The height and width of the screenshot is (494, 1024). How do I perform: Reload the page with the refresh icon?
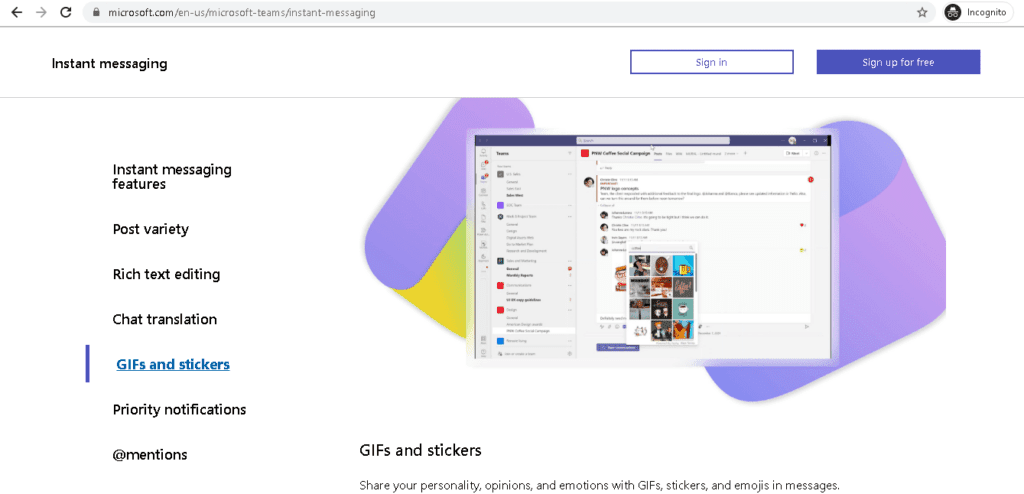pos(65,12)
